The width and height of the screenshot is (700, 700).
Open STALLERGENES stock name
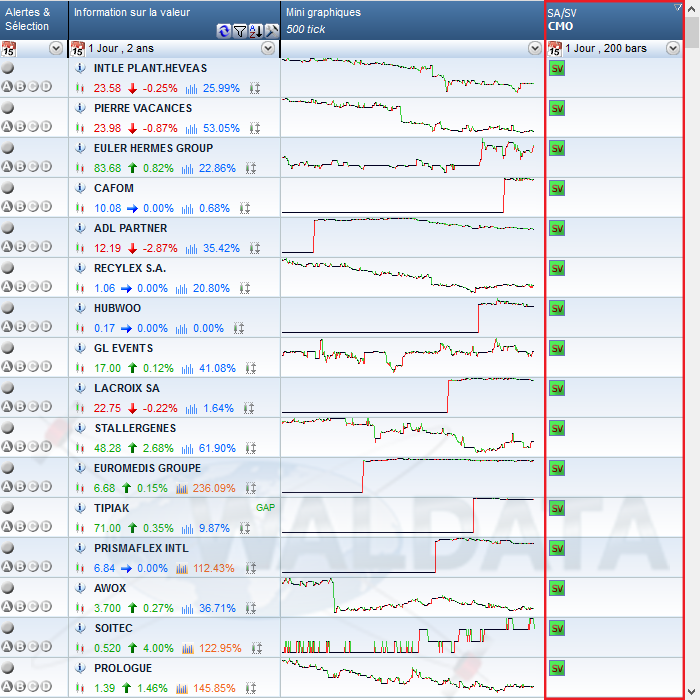[135, 428]
